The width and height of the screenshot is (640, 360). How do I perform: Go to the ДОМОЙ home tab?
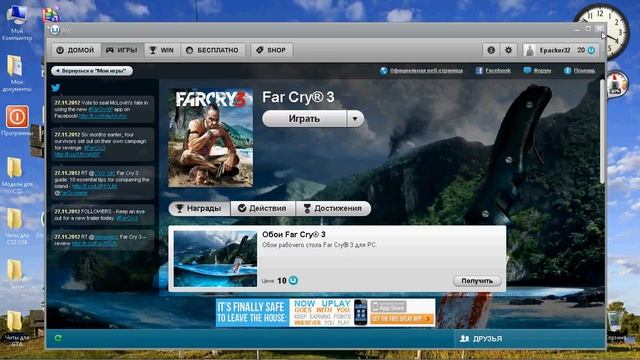click(x=76, y=50)
